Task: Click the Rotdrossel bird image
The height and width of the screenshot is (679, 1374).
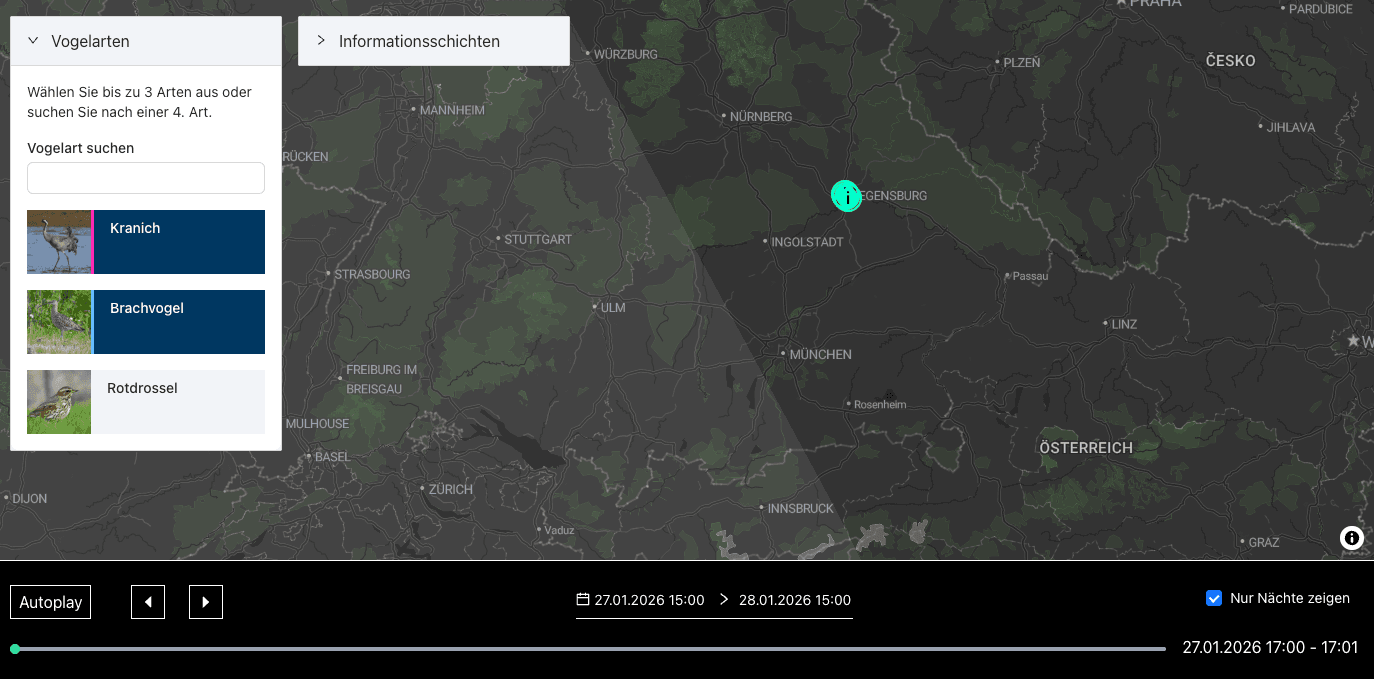Action: click(x=59, y=402)
